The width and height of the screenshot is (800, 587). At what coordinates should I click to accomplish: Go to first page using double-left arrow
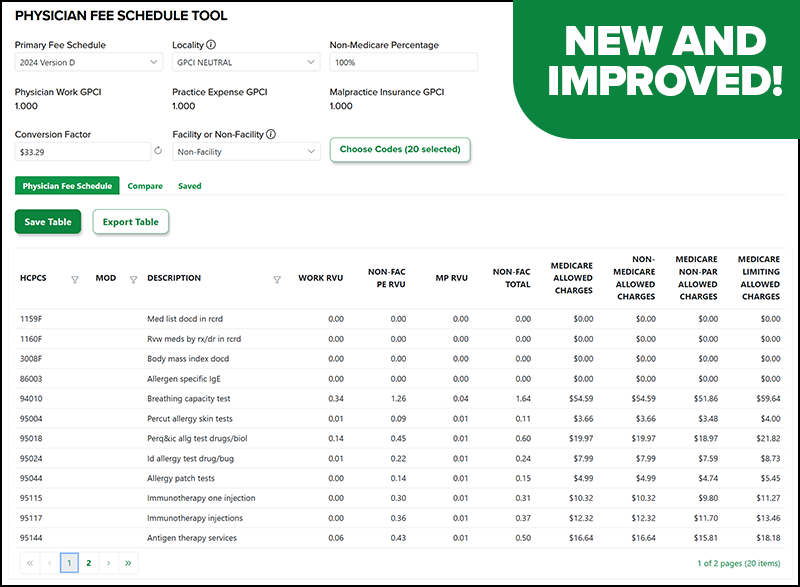[30, 563]
